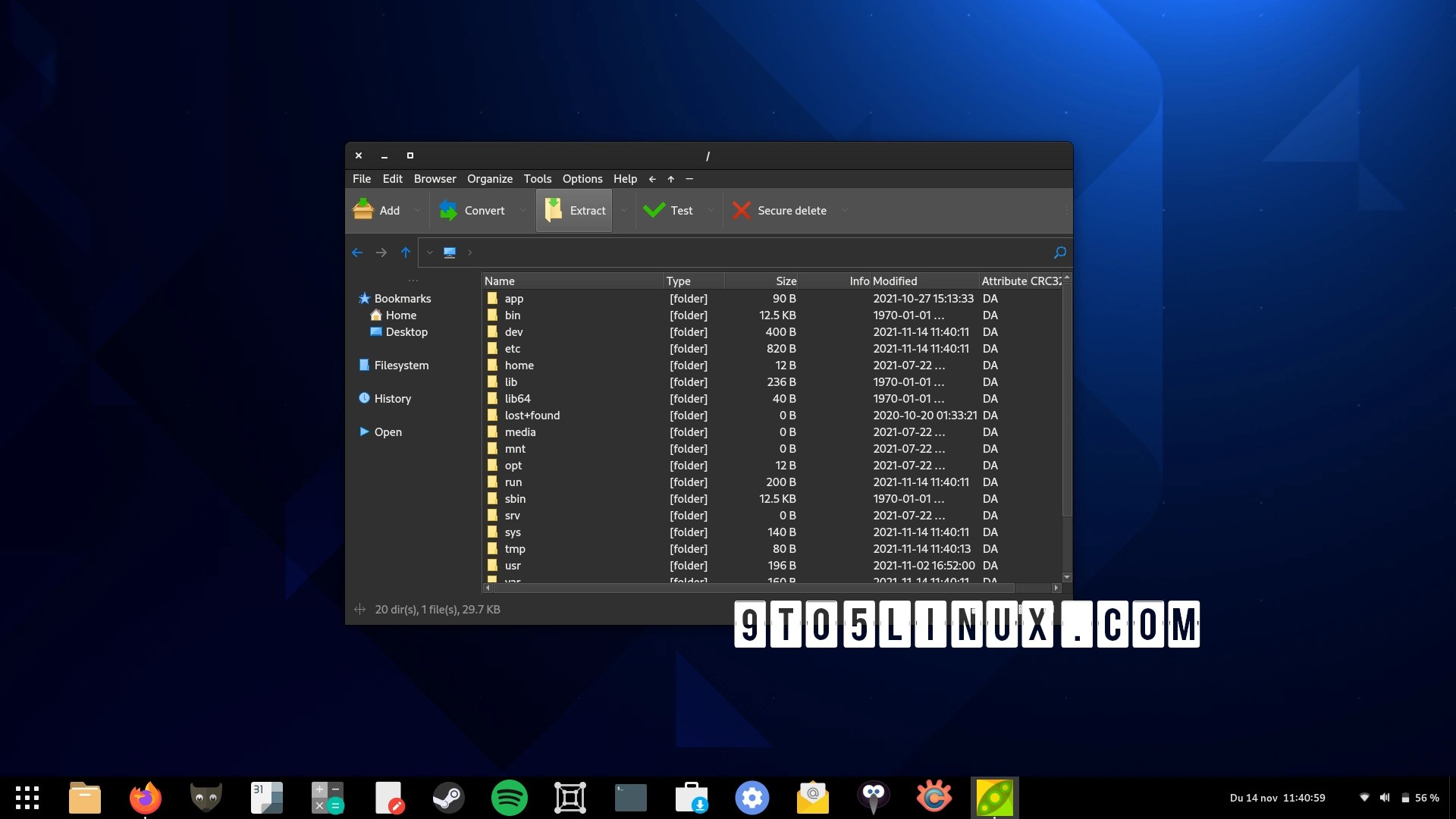The image size is (1456, 819).
Task: Click the Secure delete red X icon
Action: tap(741, 210)
